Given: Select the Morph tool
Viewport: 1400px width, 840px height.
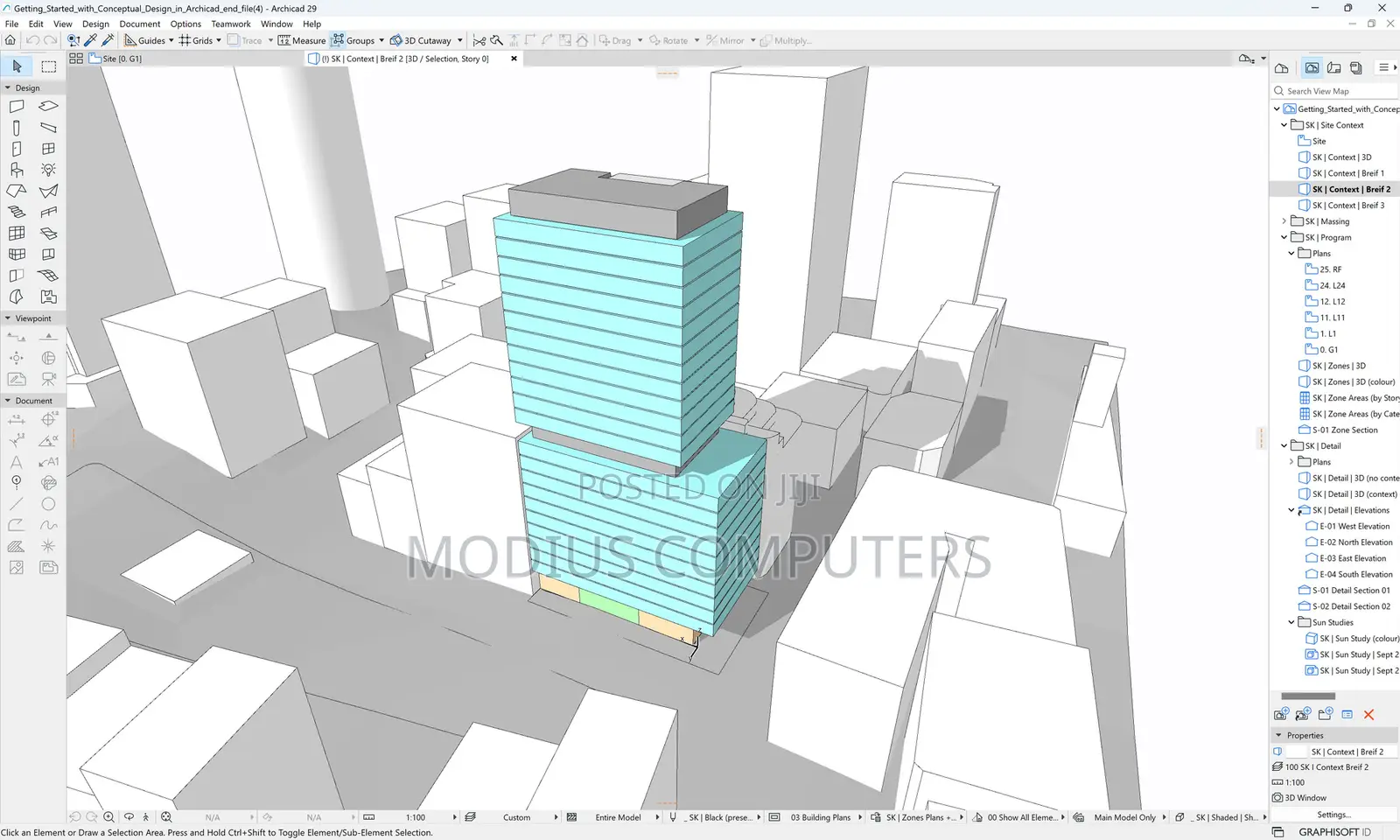Looking at the screenshot, I should point(17,297).
